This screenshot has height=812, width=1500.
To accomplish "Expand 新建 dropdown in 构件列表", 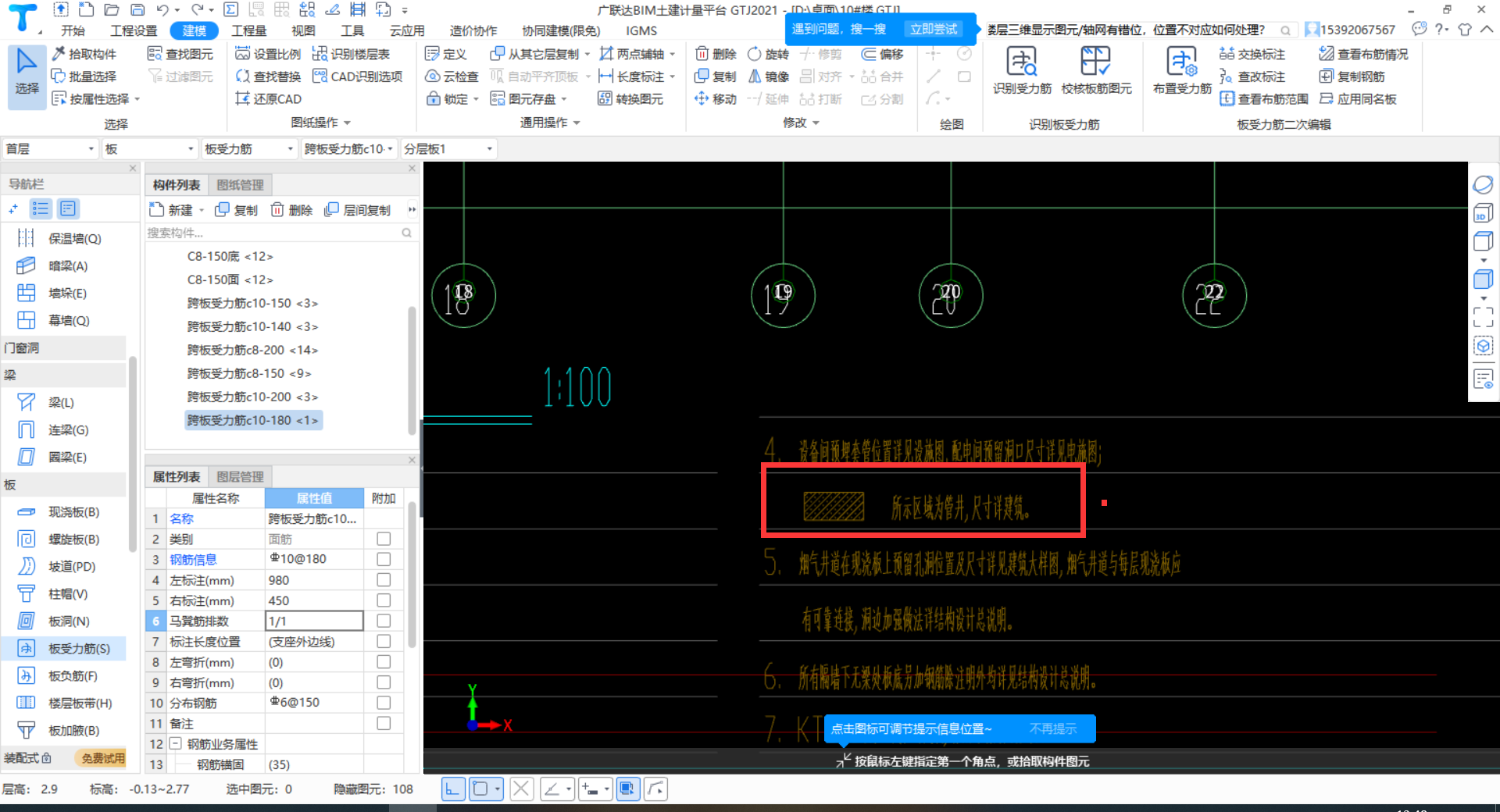I will 202,211.
